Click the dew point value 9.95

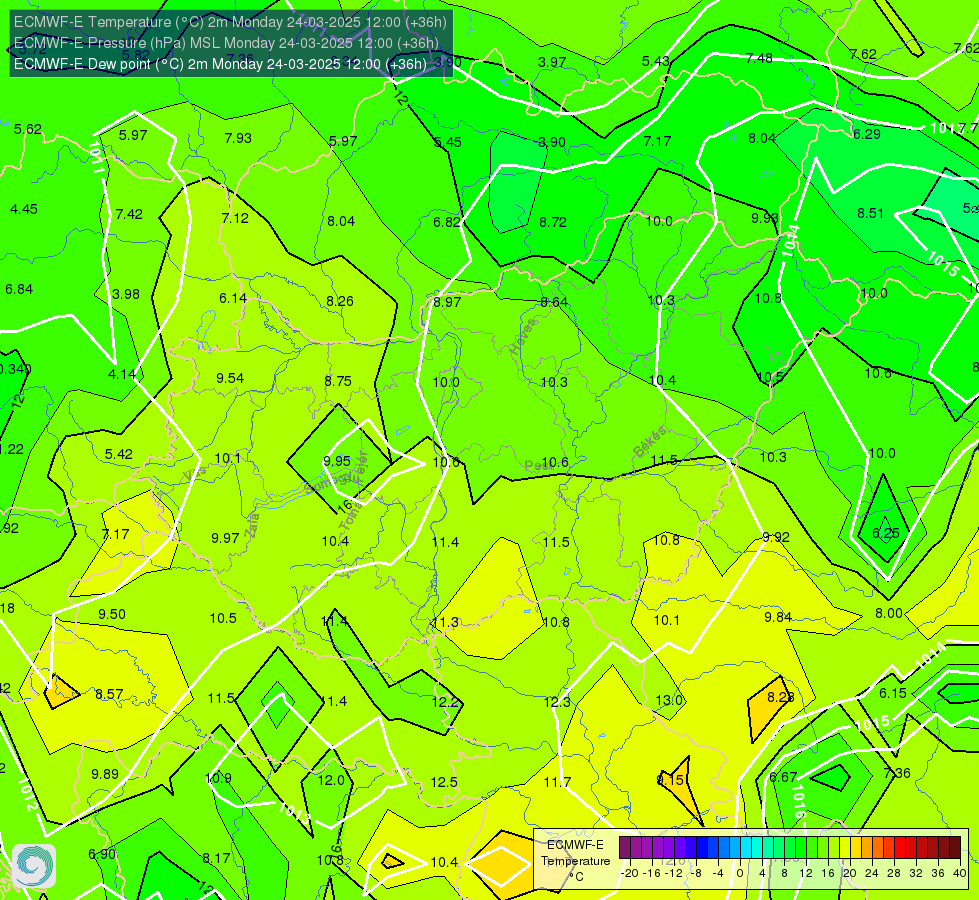[337, 461]
